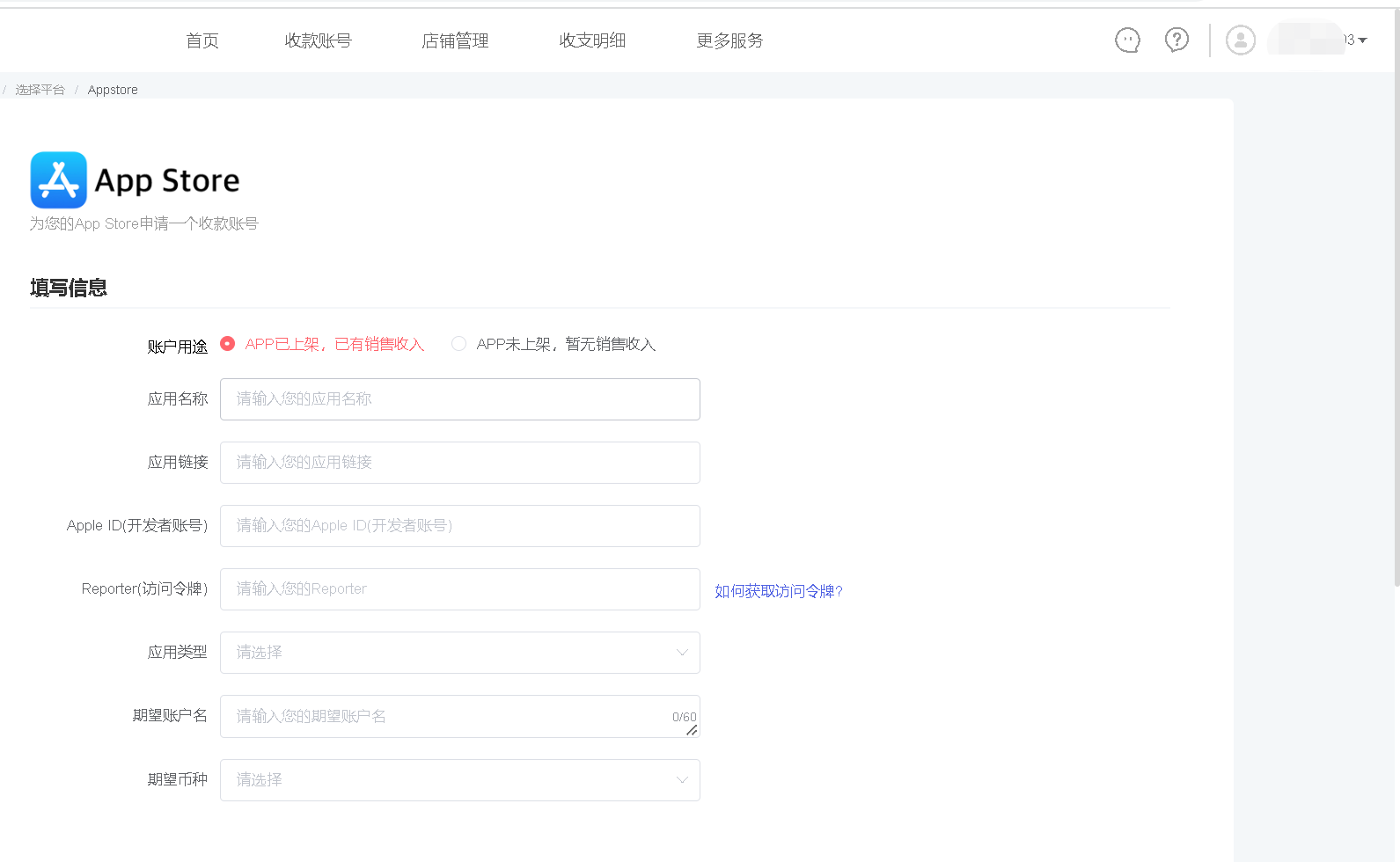Open 店铺管理 menu item

455,40
